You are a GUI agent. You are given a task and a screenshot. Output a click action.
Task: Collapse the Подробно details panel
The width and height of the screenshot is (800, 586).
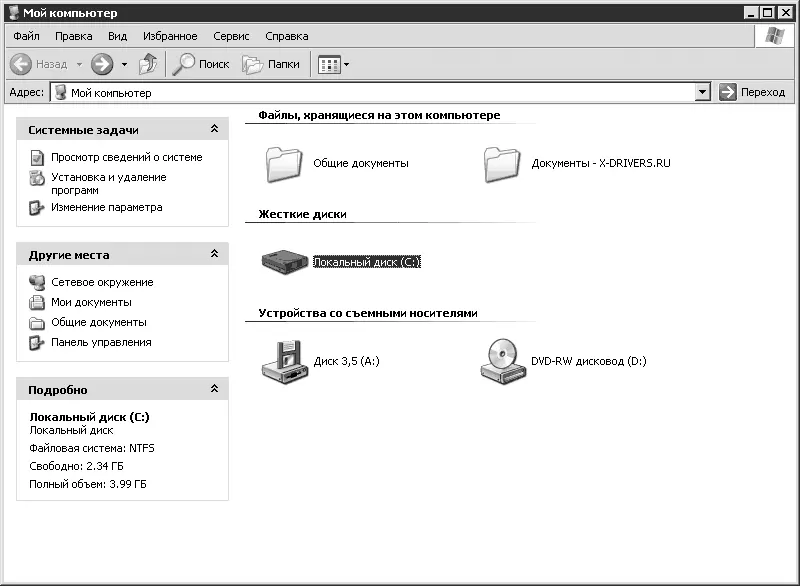214,390
